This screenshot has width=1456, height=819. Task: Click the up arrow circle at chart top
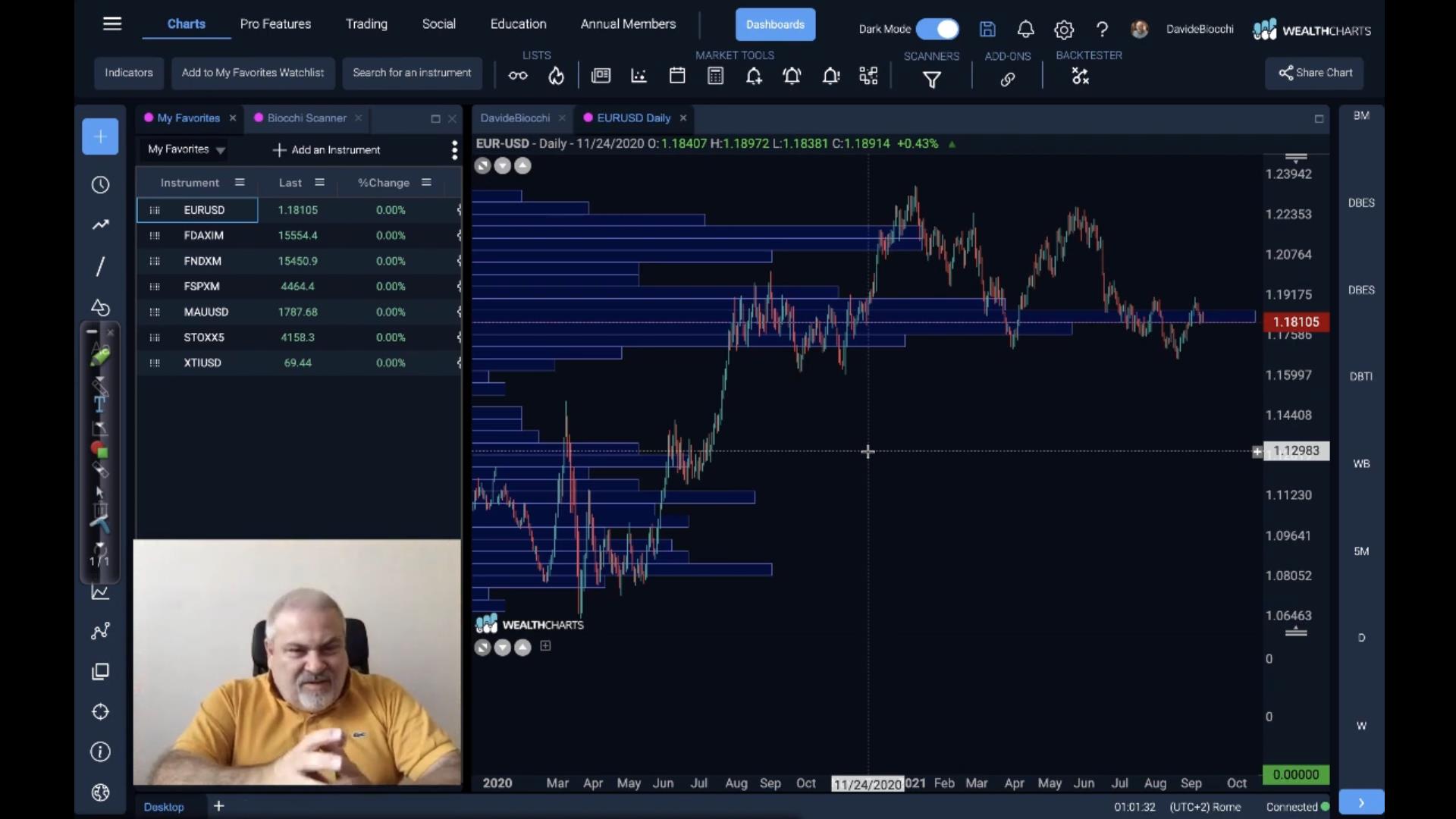point(523,166)
